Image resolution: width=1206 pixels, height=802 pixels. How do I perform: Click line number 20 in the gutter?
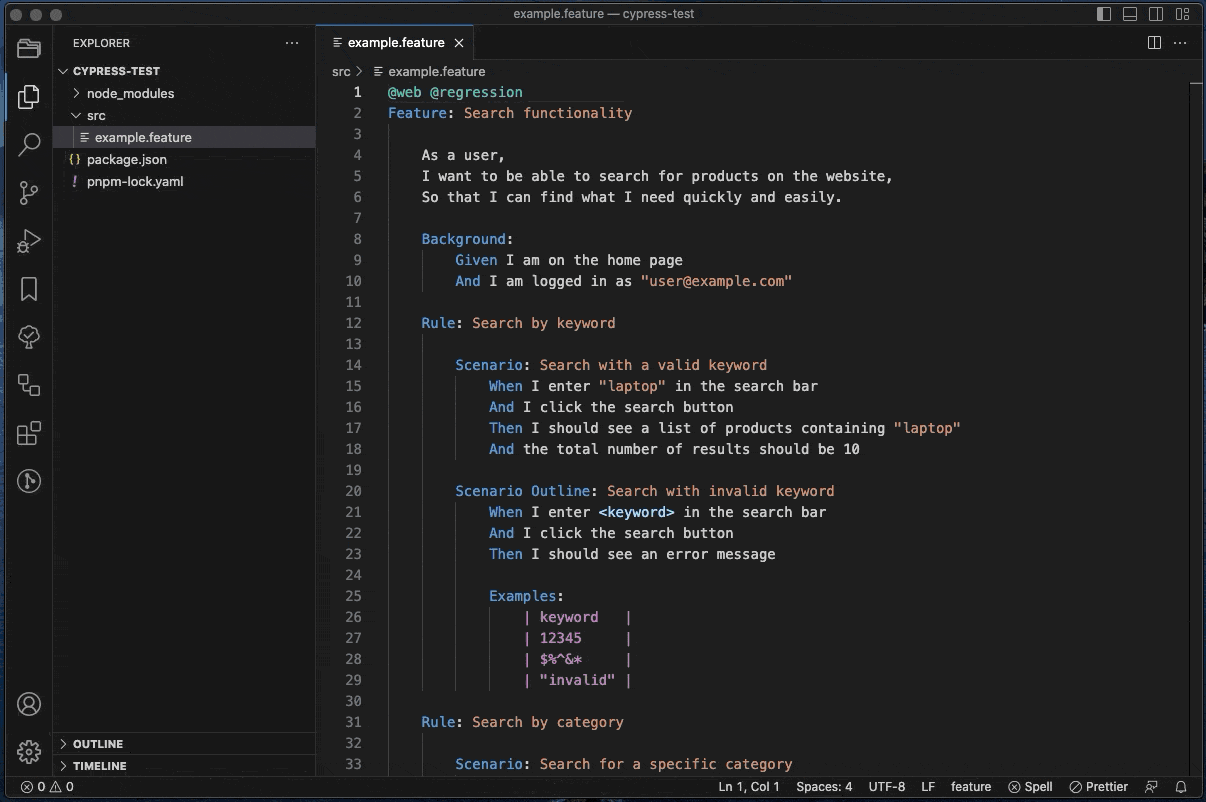(x=352, y=491)
